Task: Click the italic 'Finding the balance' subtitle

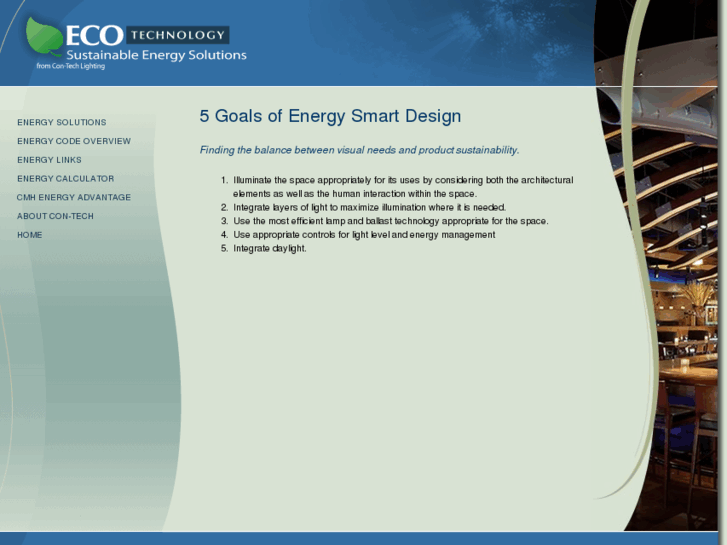Action: point(359,150)
